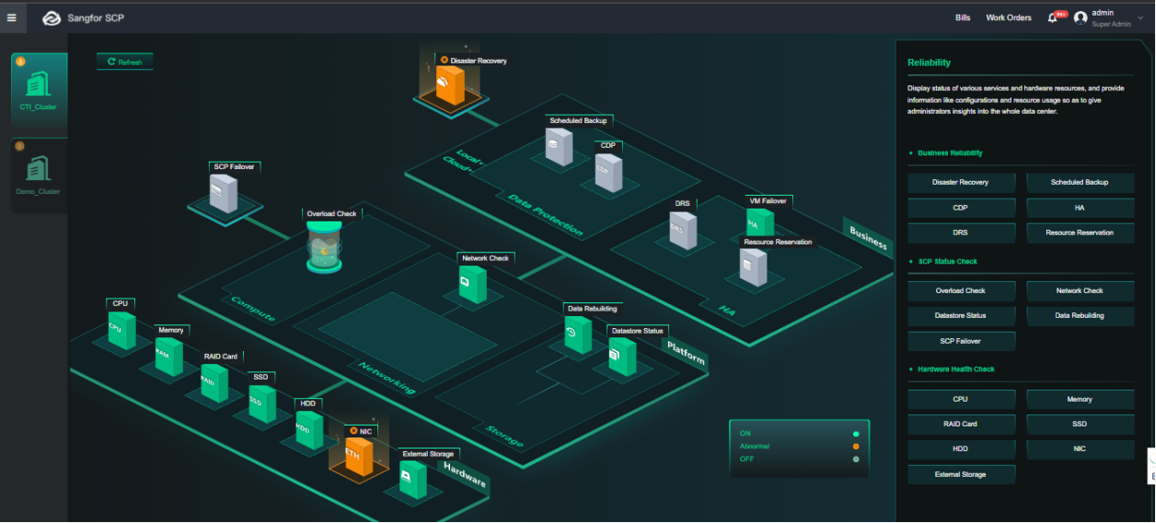Click the HDD button under Hardware Health Check
Screen dimensions: 1156x523
[961, 449]
